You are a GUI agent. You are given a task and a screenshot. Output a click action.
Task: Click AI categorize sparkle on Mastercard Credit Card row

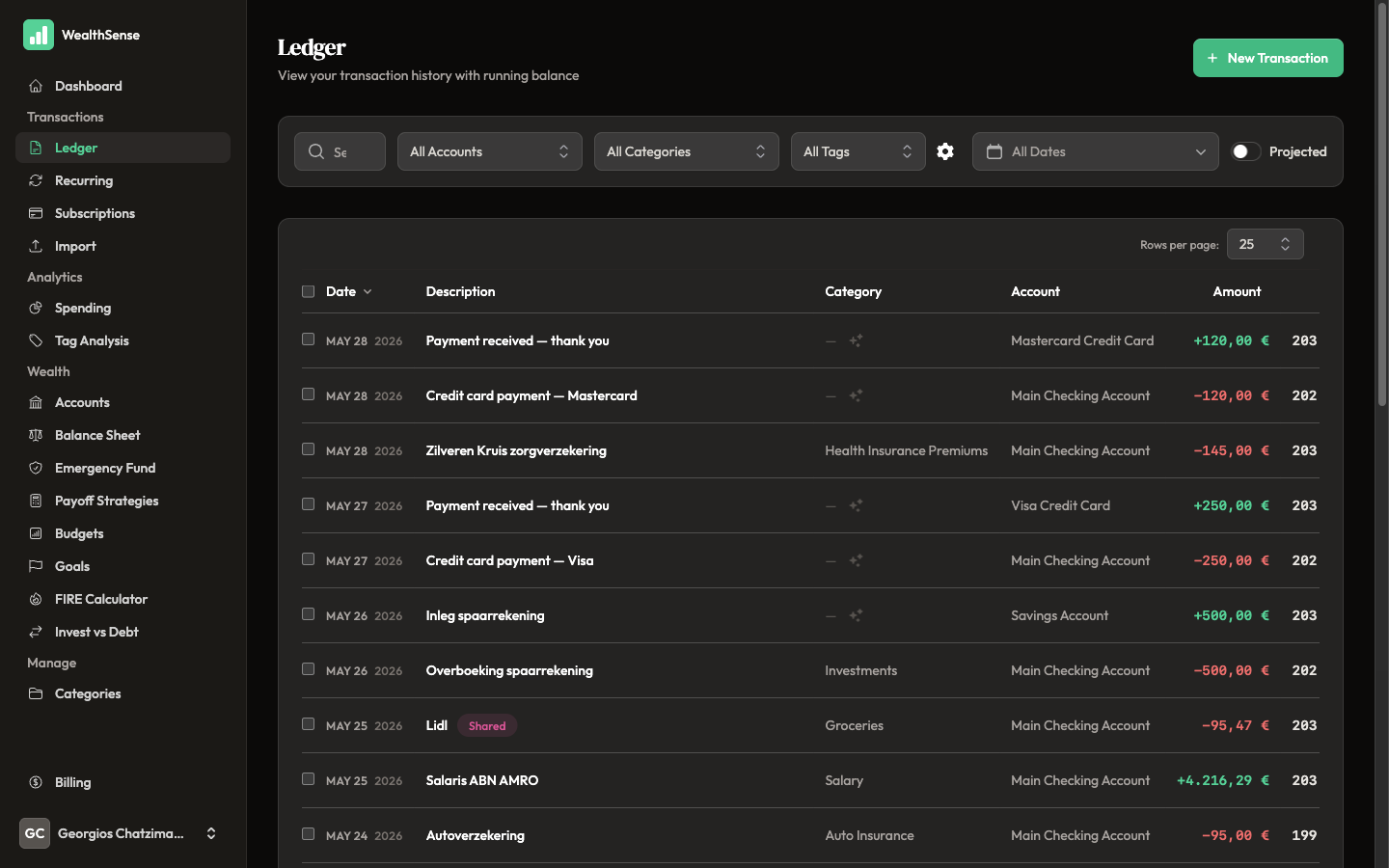point(856,340)
